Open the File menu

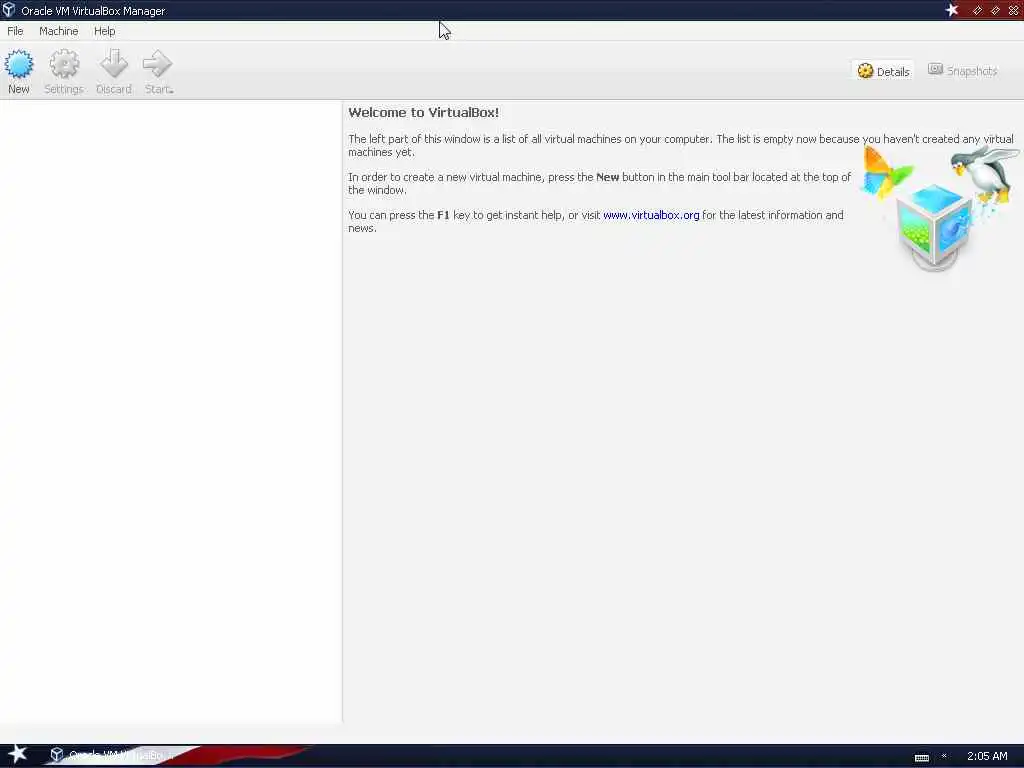coord(15,31)
